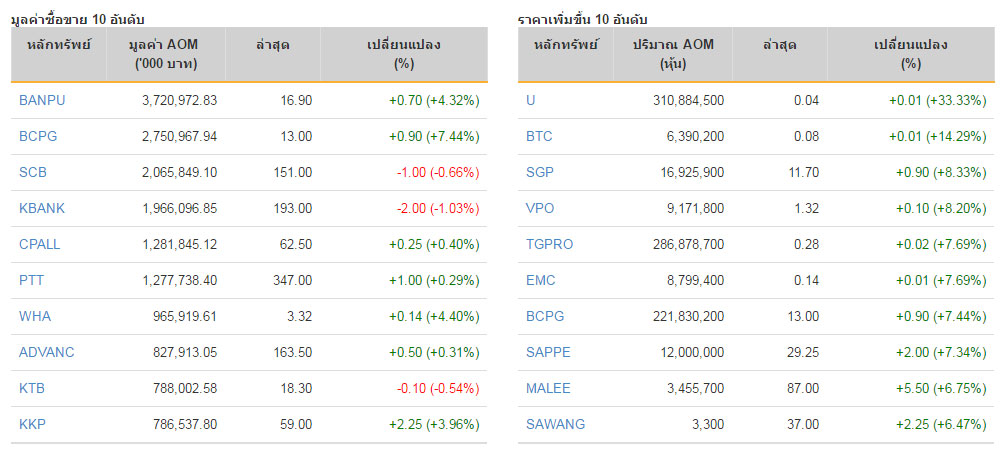Click the มูลค่า AOM column header
Viewport: 1002px width, 456px height.
(x=165, y=54)
